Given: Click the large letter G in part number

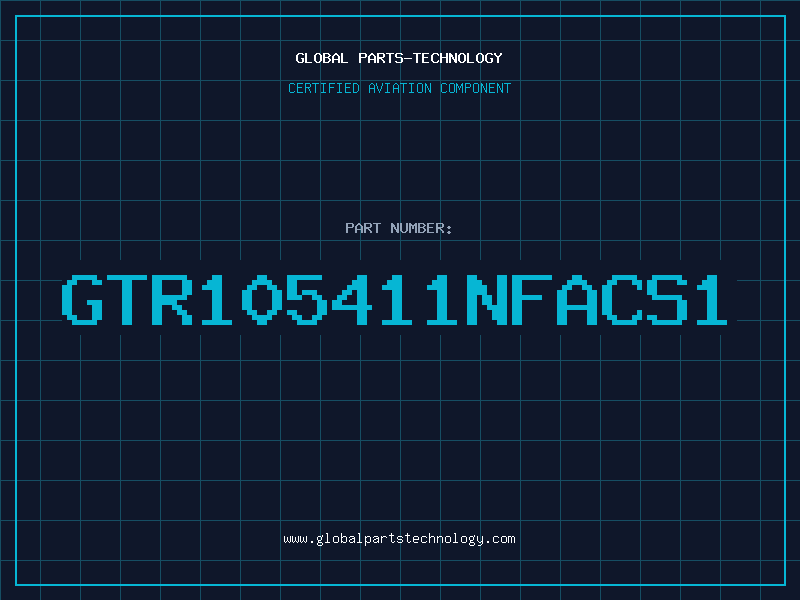Looking at the screenshot, I should point(82,299).
